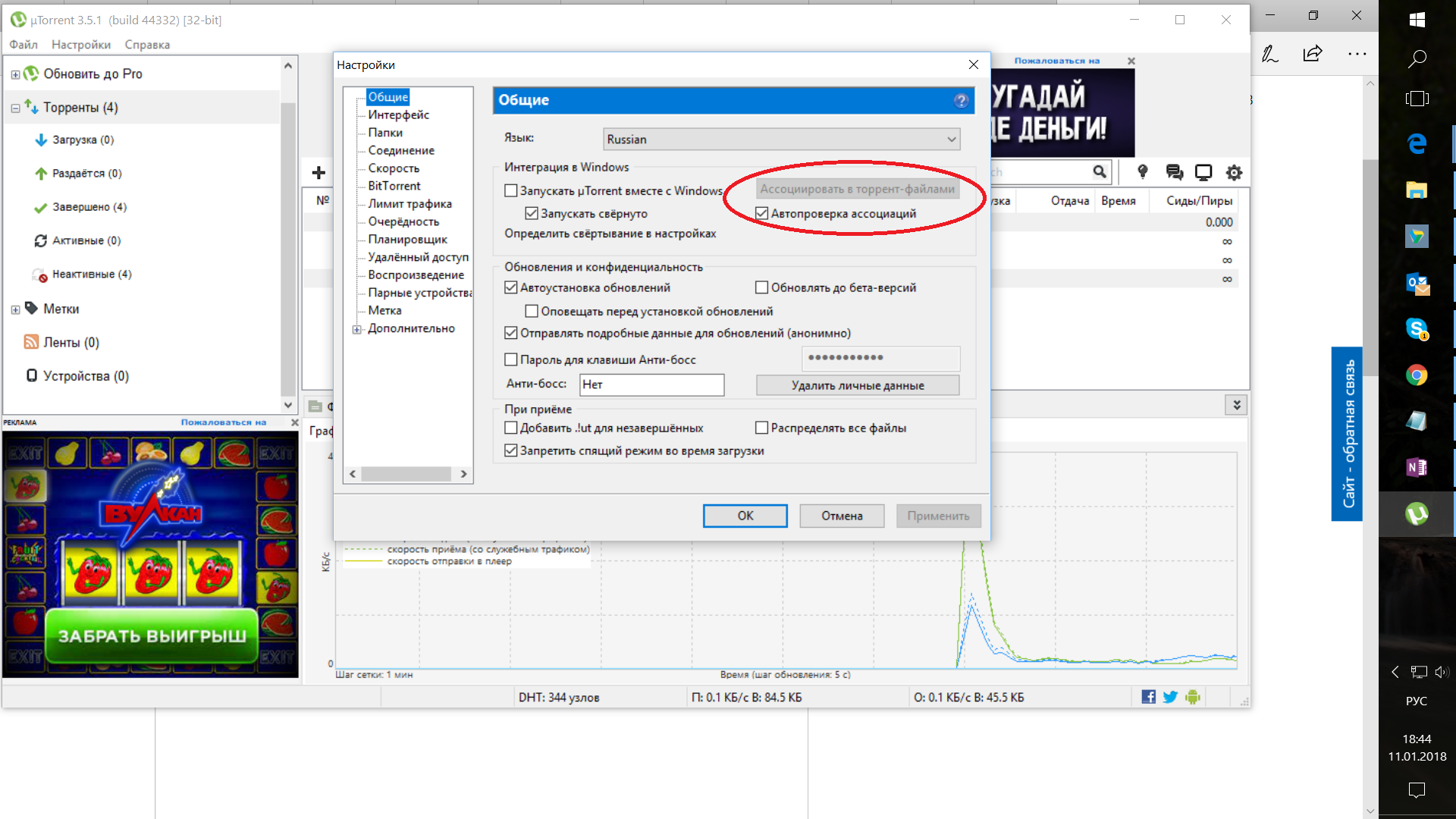Click the Anti-boss password field

881,358
